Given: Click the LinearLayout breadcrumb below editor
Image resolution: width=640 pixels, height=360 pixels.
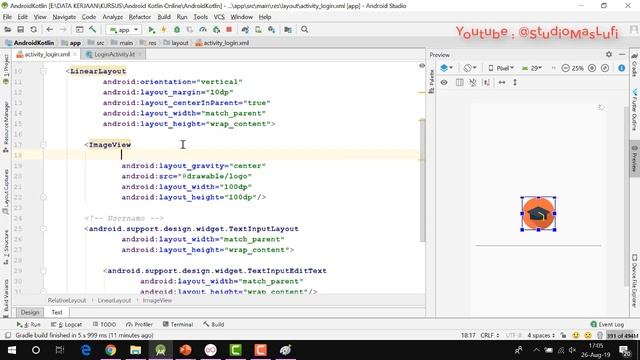Looking at the screenshot, I should (114, 300).
